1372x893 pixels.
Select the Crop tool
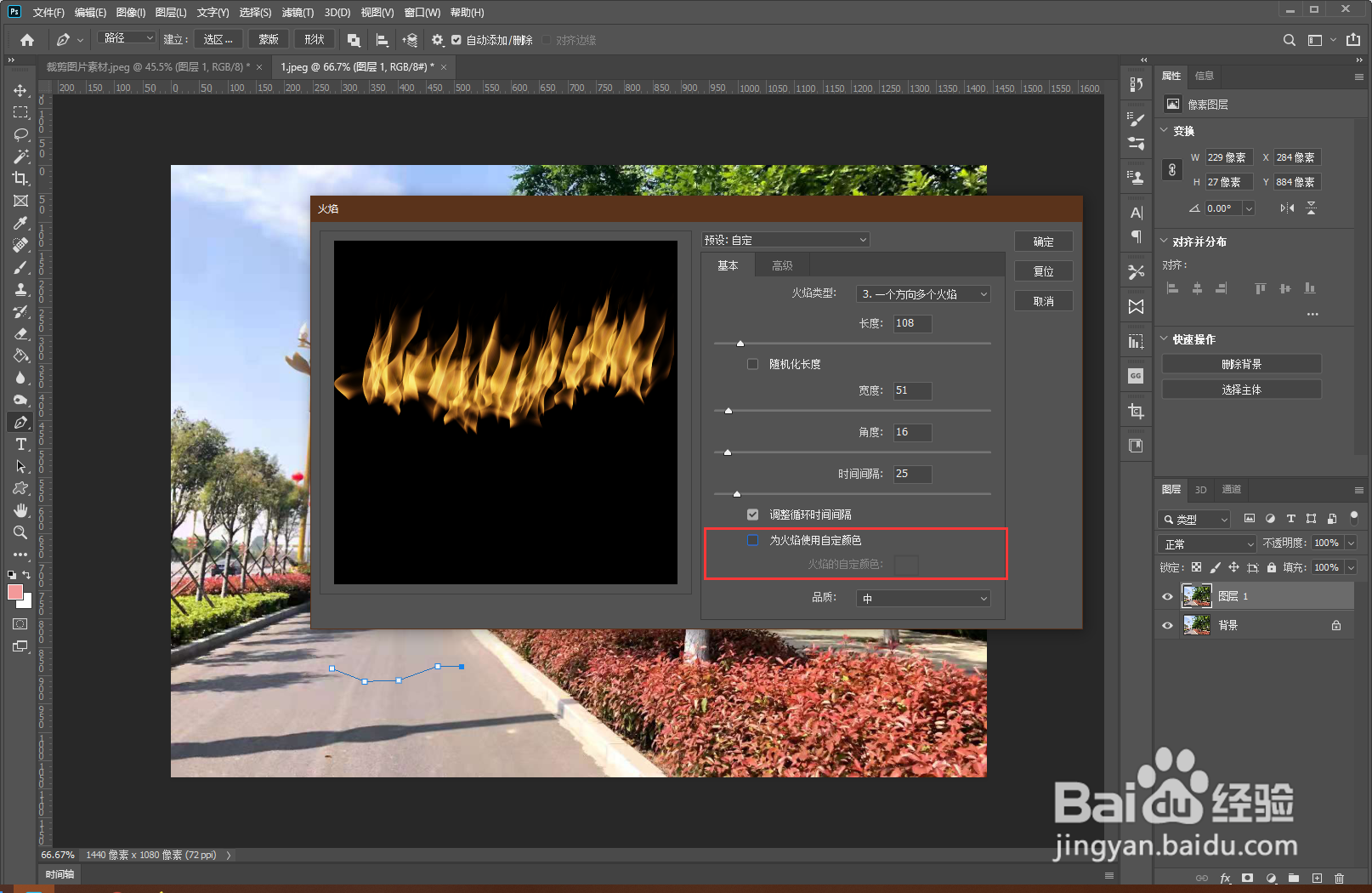coord(20,179)
